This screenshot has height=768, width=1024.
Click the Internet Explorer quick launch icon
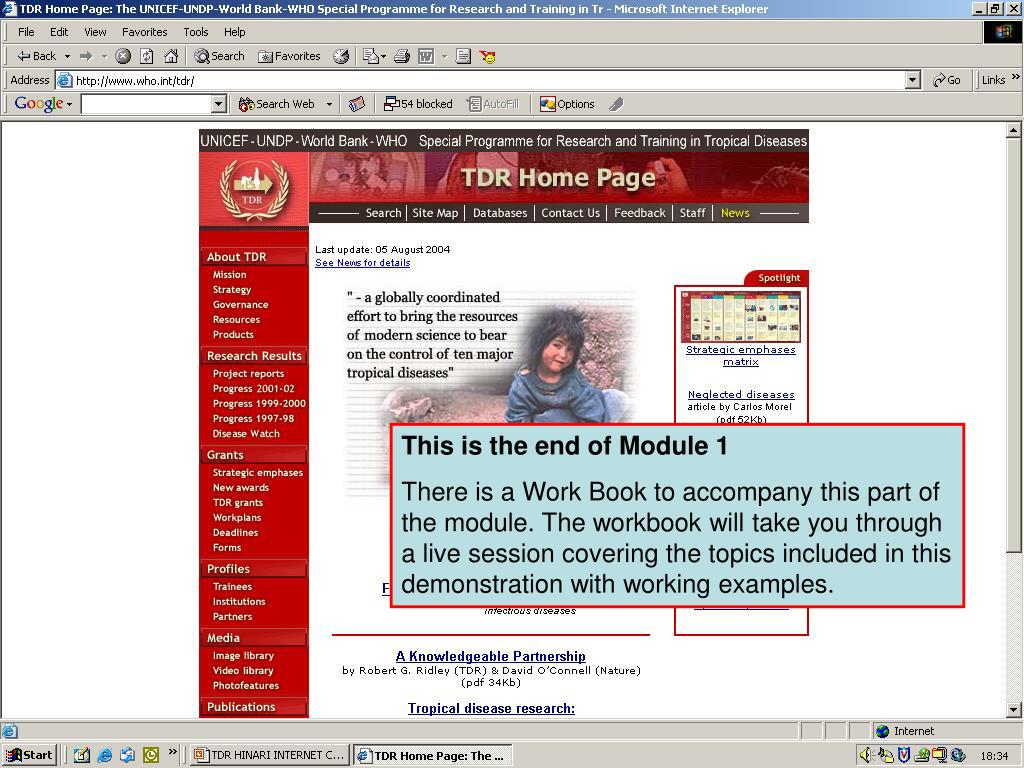point(104,755)
